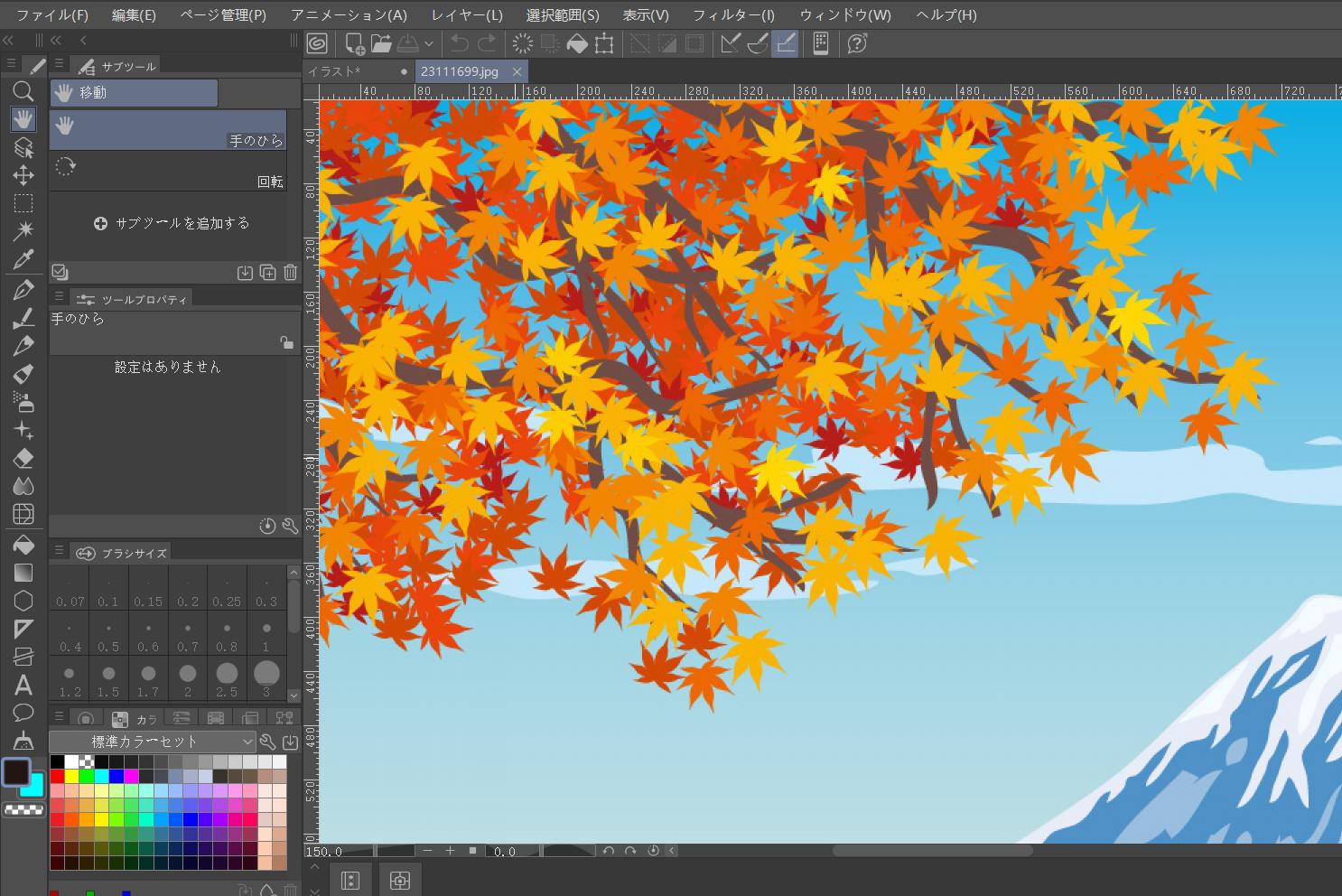Select the Gradient tool
1342x896 pixels.
click(x=23, y=573)
